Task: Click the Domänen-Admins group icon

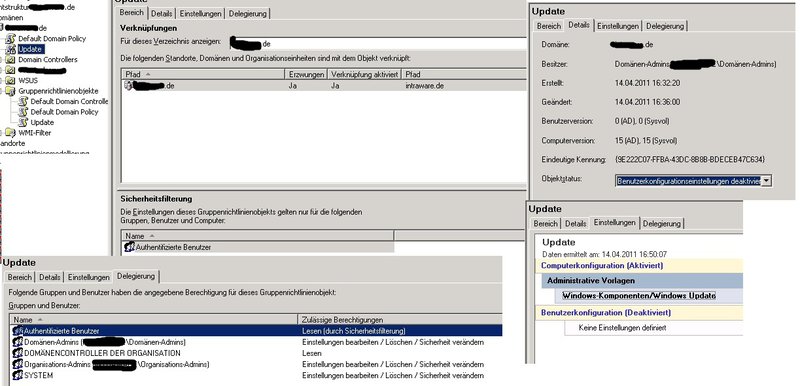Action: tap(18, 342)
